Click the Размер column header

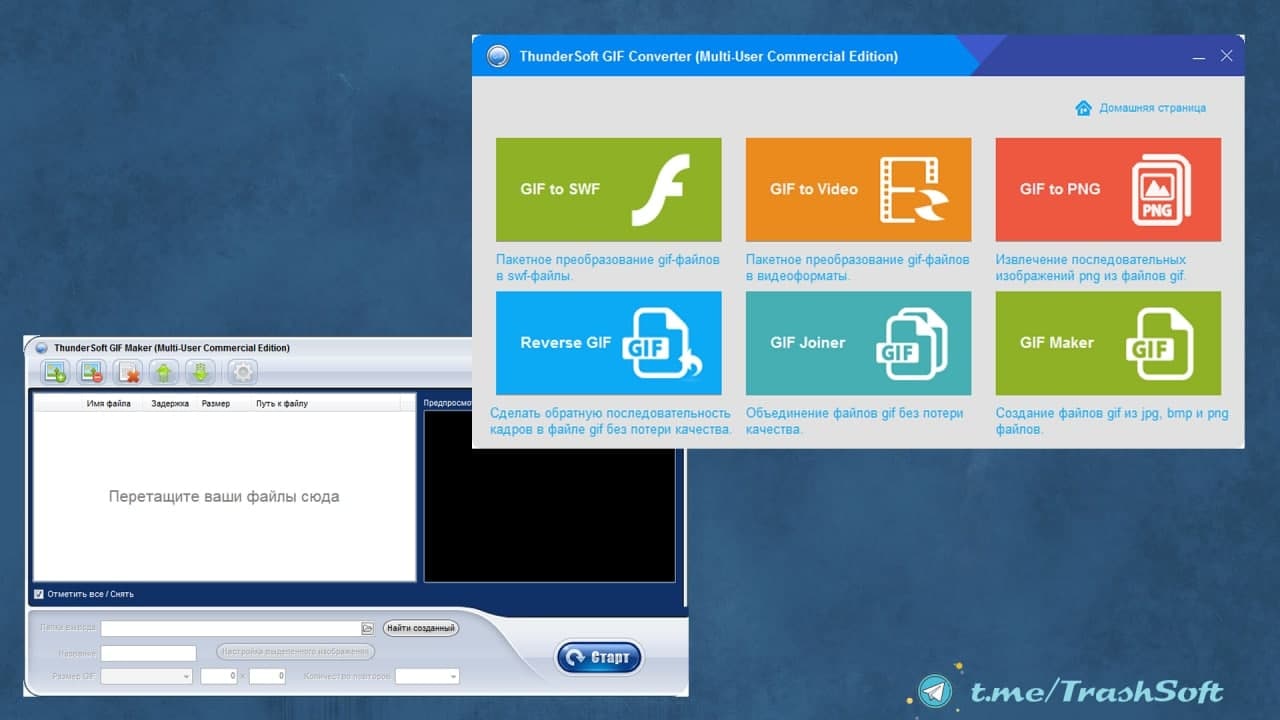point(216,404)
